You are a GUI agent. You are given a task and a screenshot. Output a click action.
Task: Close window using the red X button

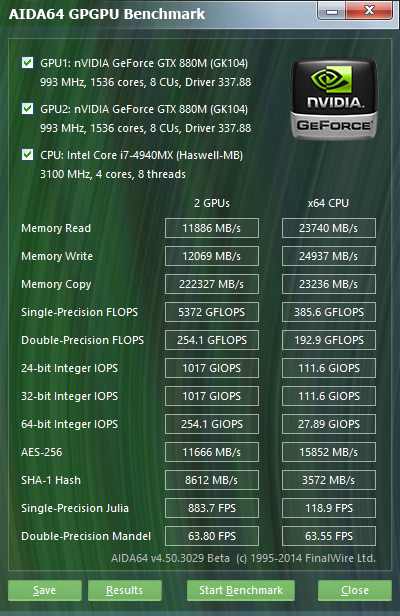(x=369, y=11)
